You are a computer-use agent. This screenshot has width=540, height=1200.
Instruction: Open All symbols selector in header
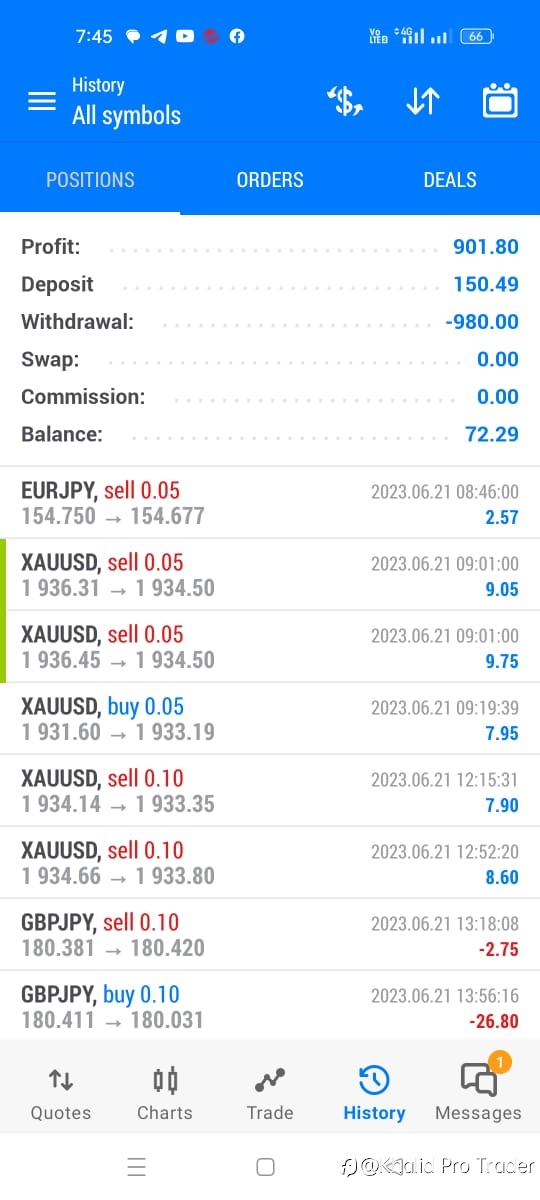click(x=126, y=115)
